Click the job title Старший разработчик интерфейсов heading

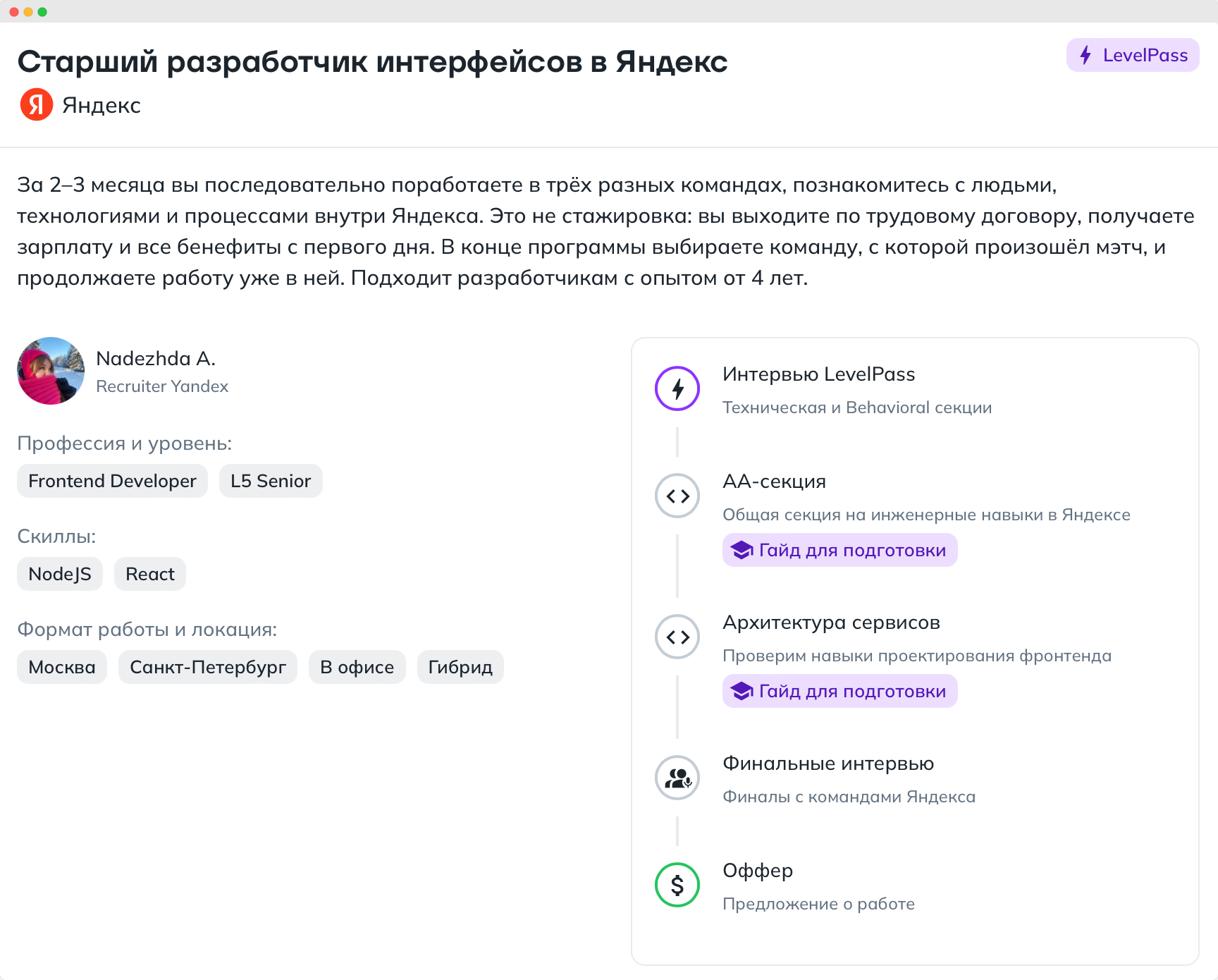(x=373, y=61)
